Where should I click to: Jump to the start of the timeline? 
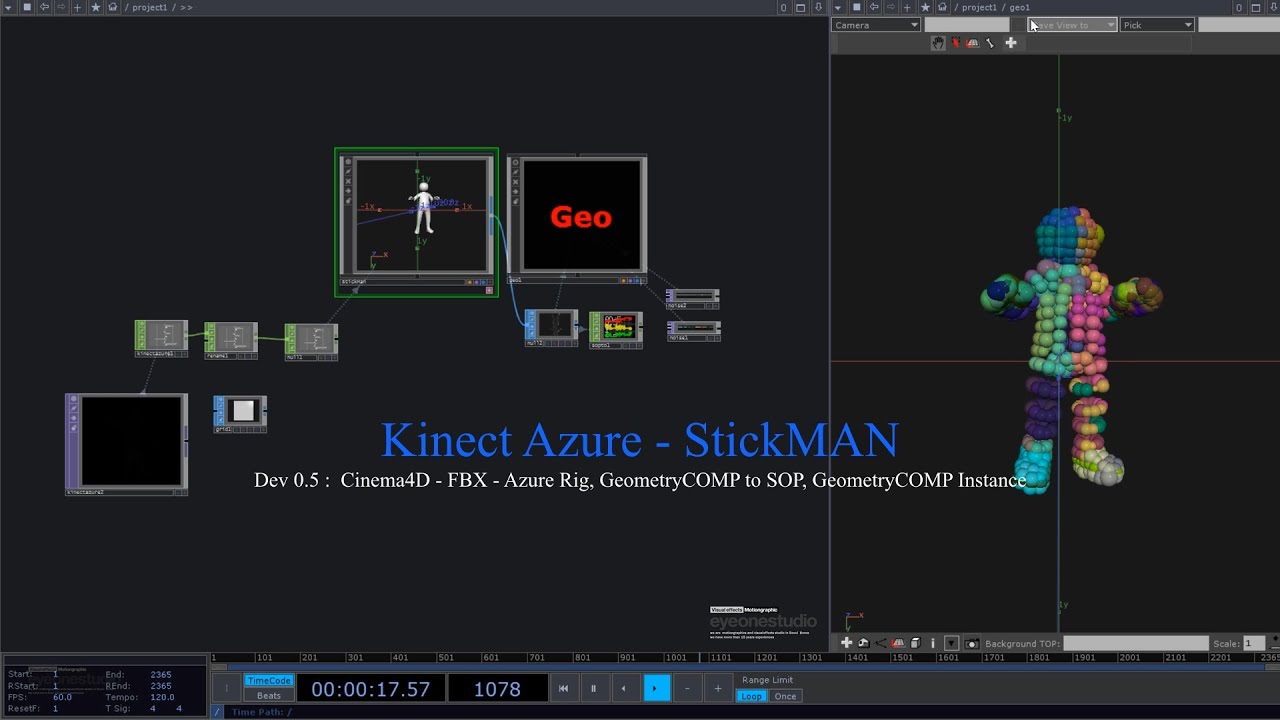(x=563, y=688)
